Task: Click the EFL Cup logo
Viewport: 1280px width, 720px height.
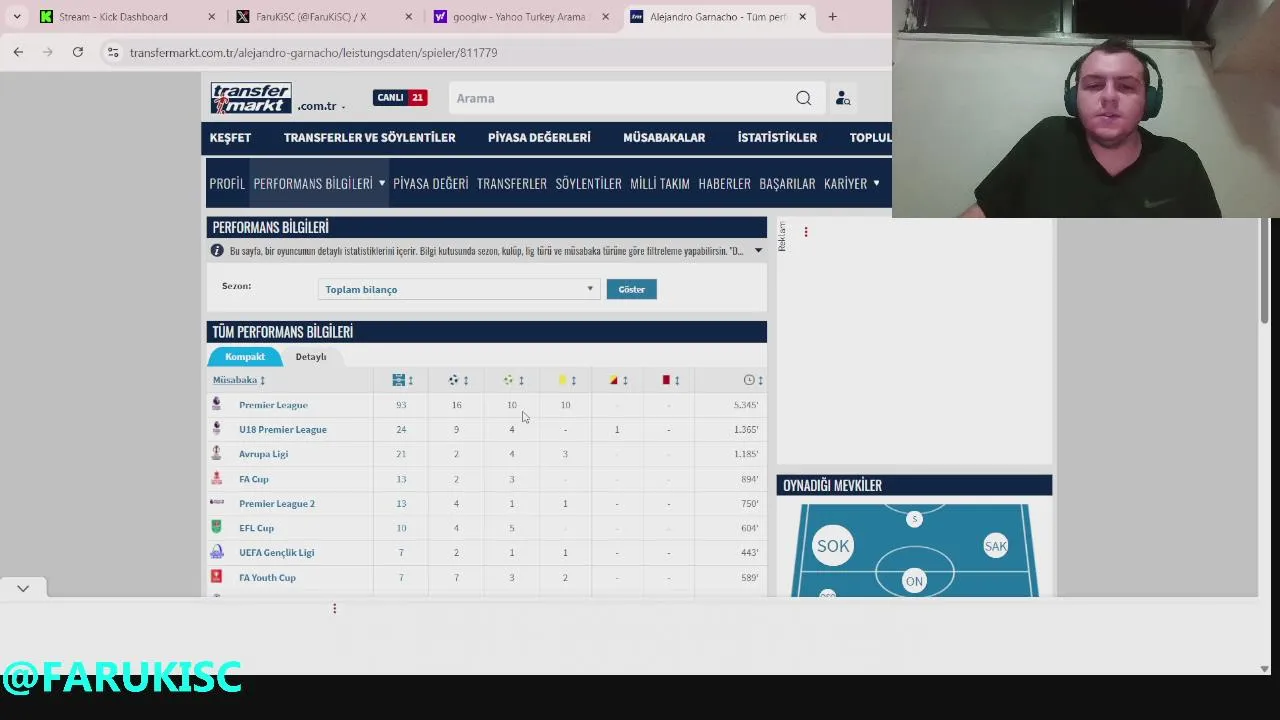Action: 216,528
